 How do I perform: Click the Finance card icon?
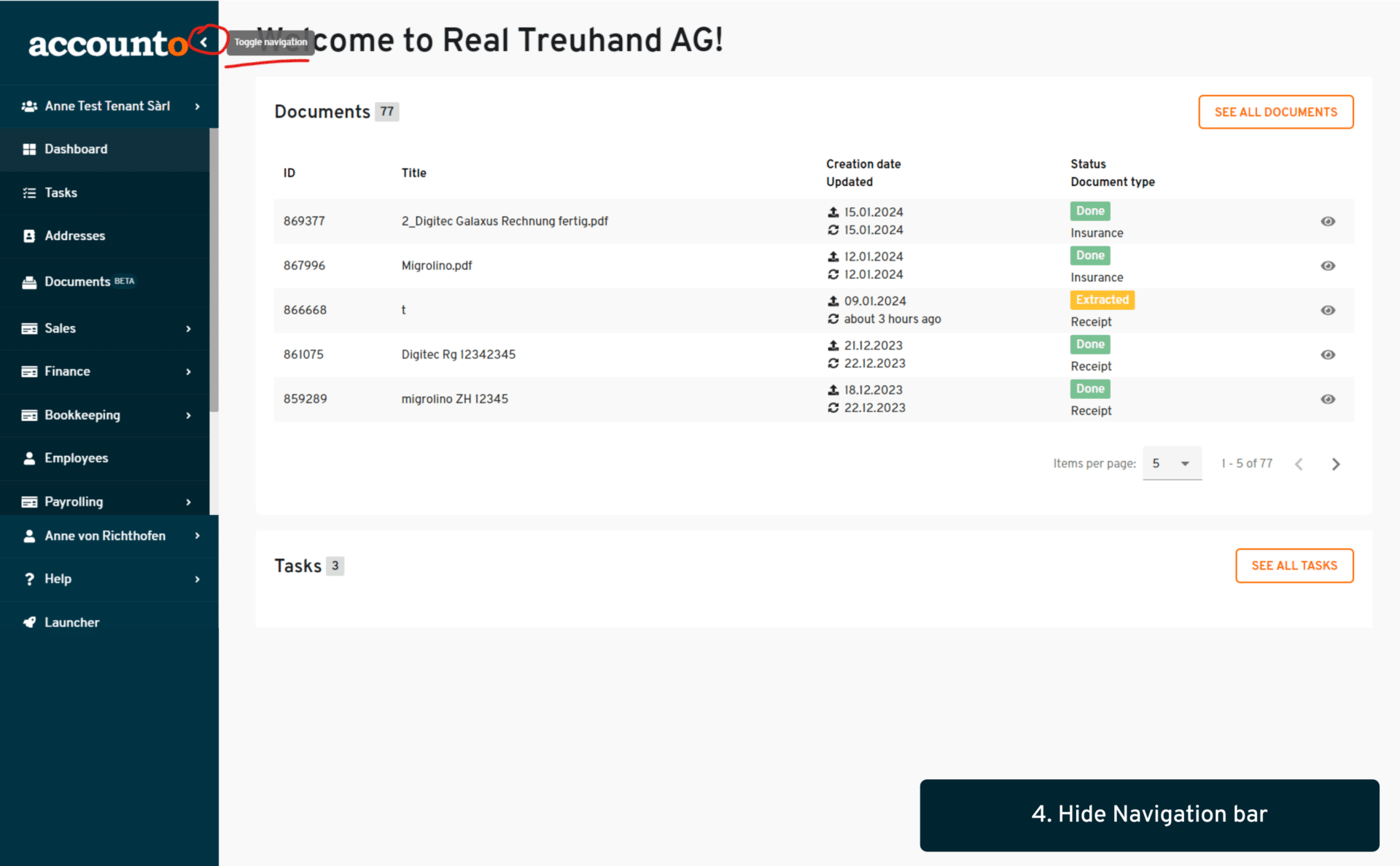tap(29, 372)
